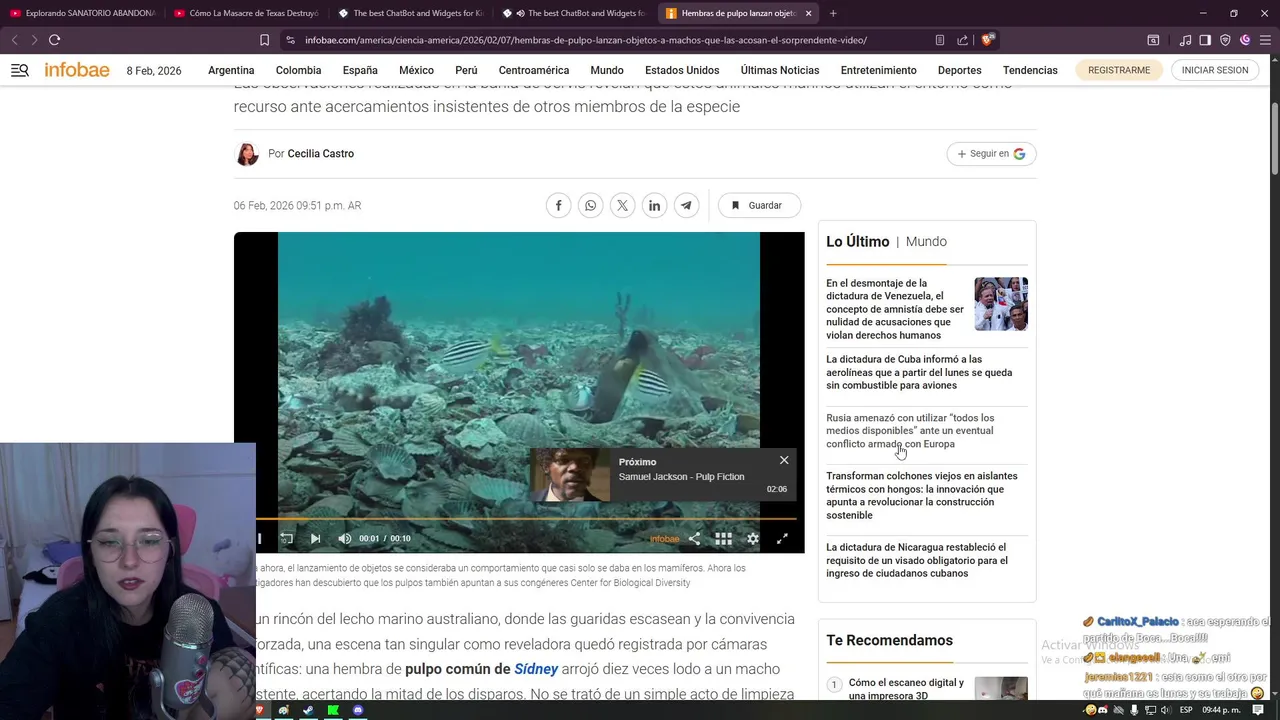The image size is (1280, 720).
Task: Enter video fullscreen mode
Action: pos(782,538)
